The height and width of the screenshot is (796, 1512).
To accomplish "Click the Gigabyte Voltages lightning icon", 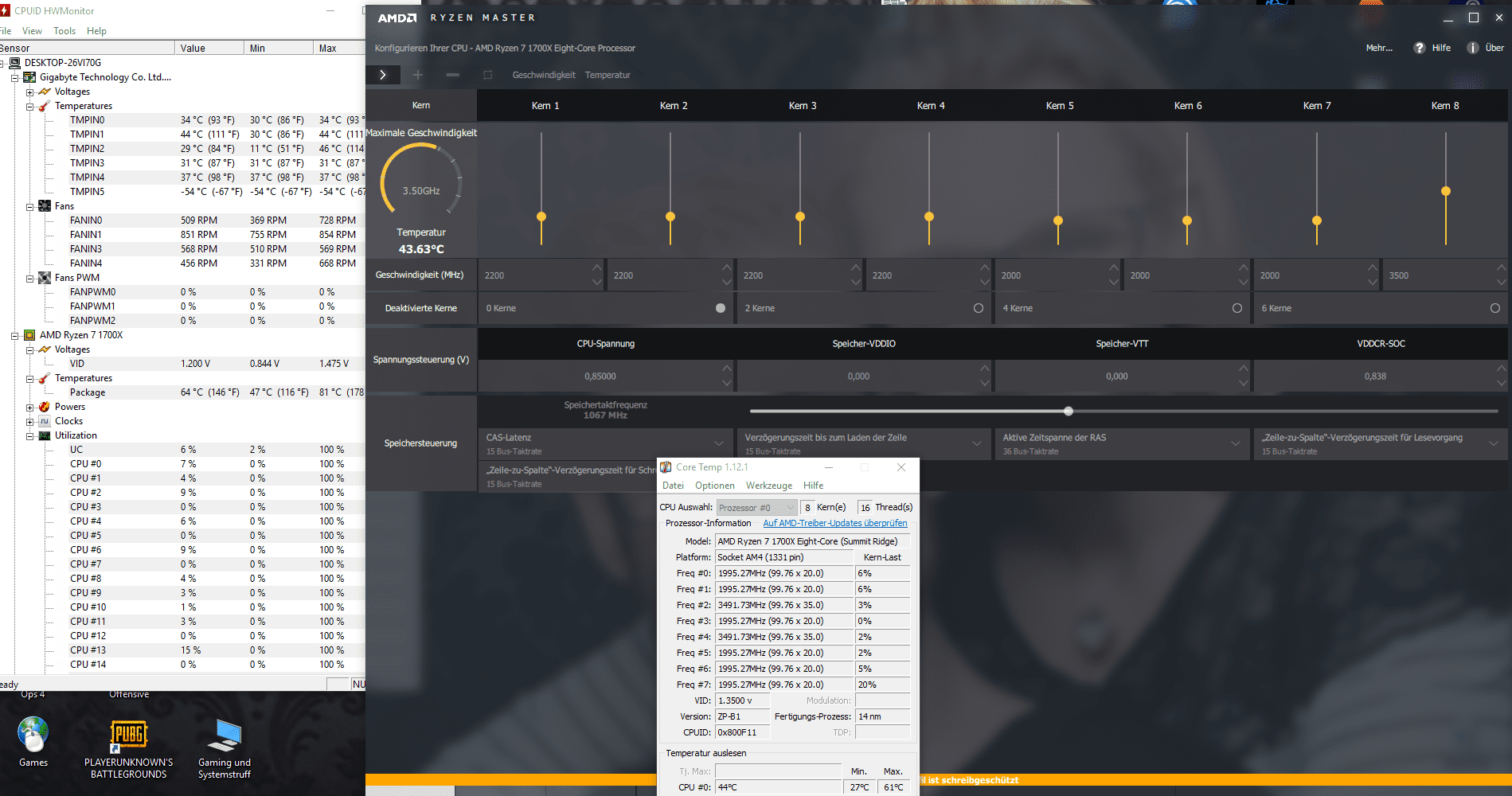I will point(45,92).
